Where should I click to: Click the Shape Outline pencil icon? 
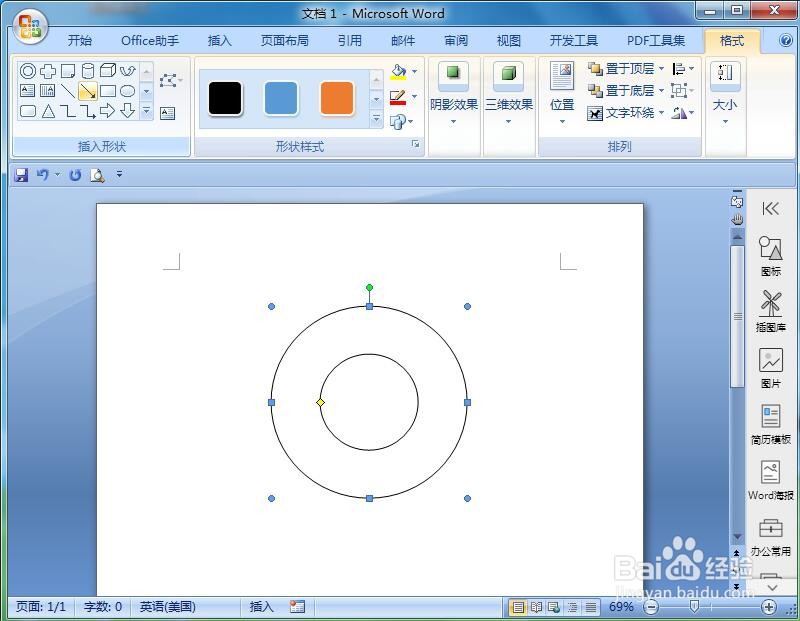(398, 97)
